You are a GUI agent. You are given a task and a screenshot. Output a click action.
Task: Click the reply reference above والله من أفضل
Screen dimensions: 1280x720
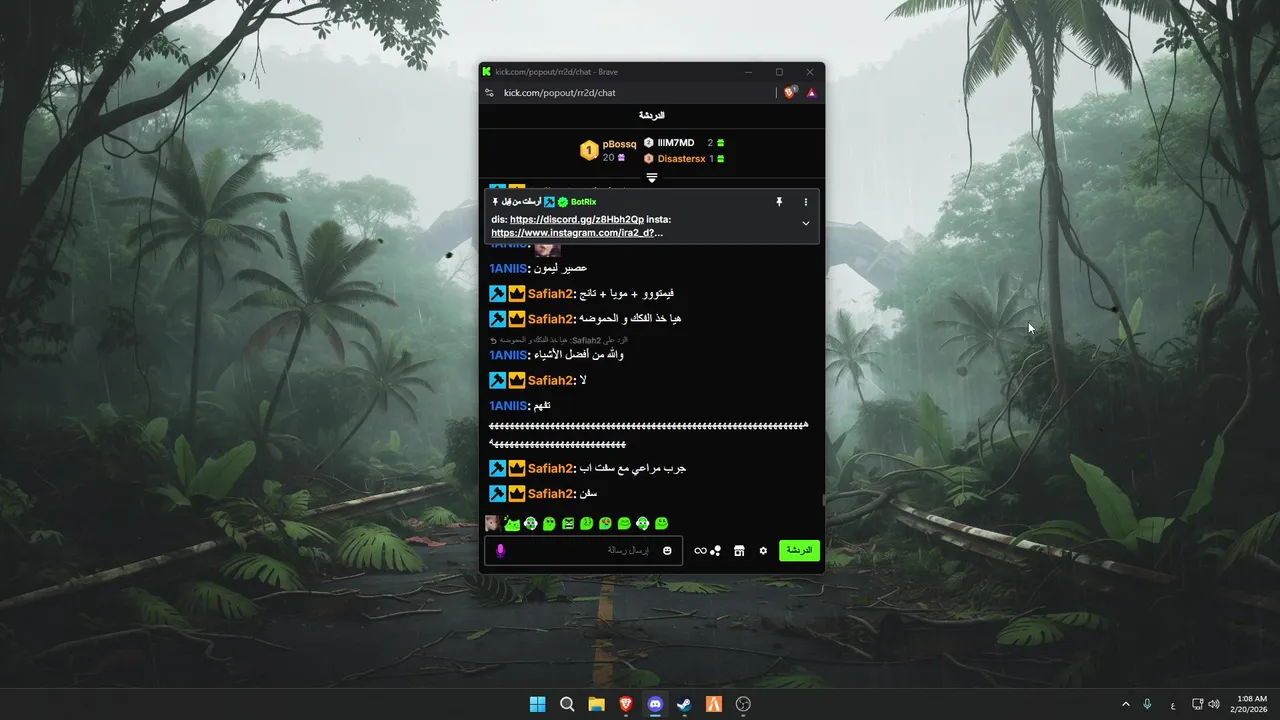558,341
